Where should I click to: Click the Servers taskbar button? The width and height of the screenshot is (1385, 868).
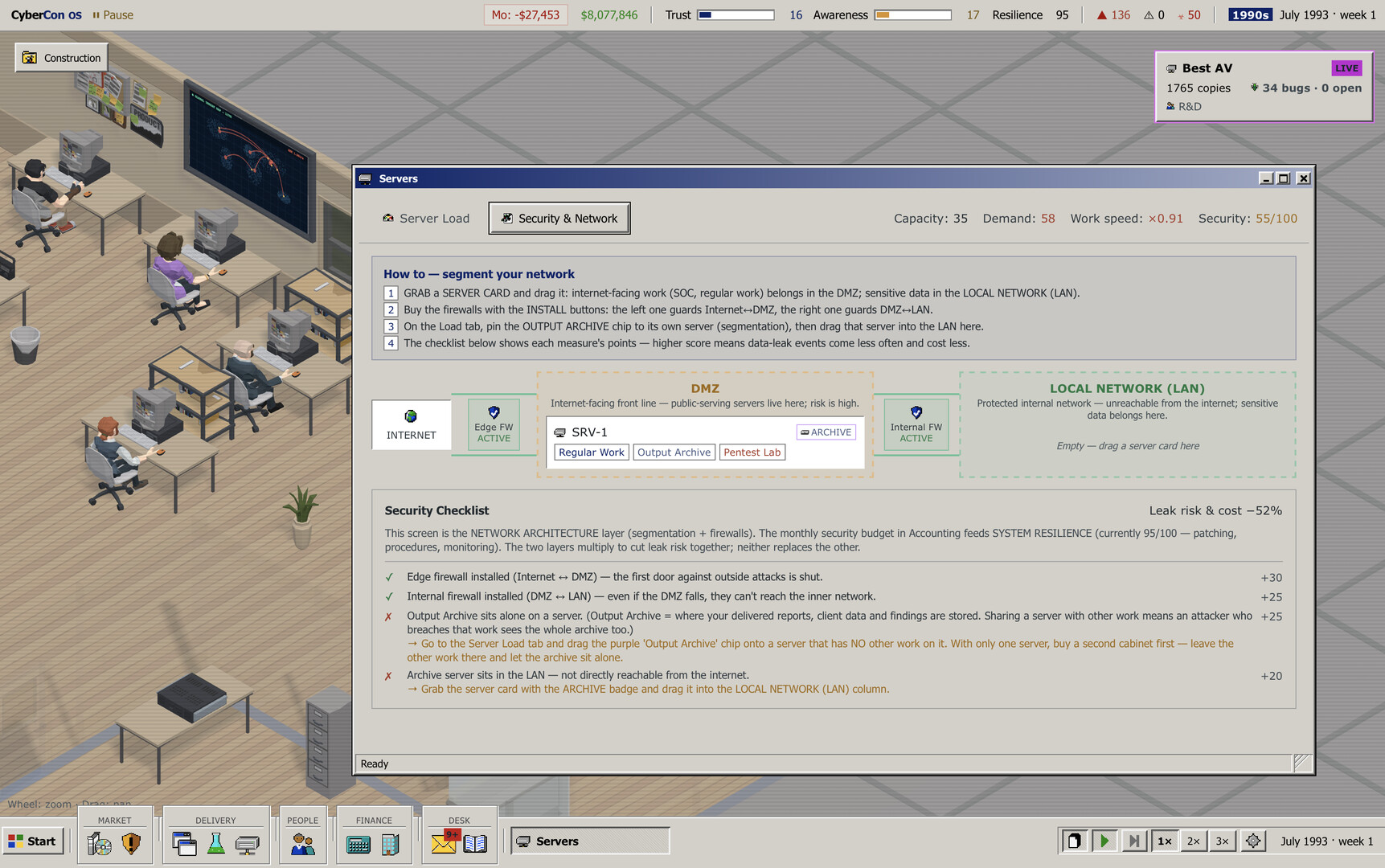pyautogui.click(x=590, y=841)
